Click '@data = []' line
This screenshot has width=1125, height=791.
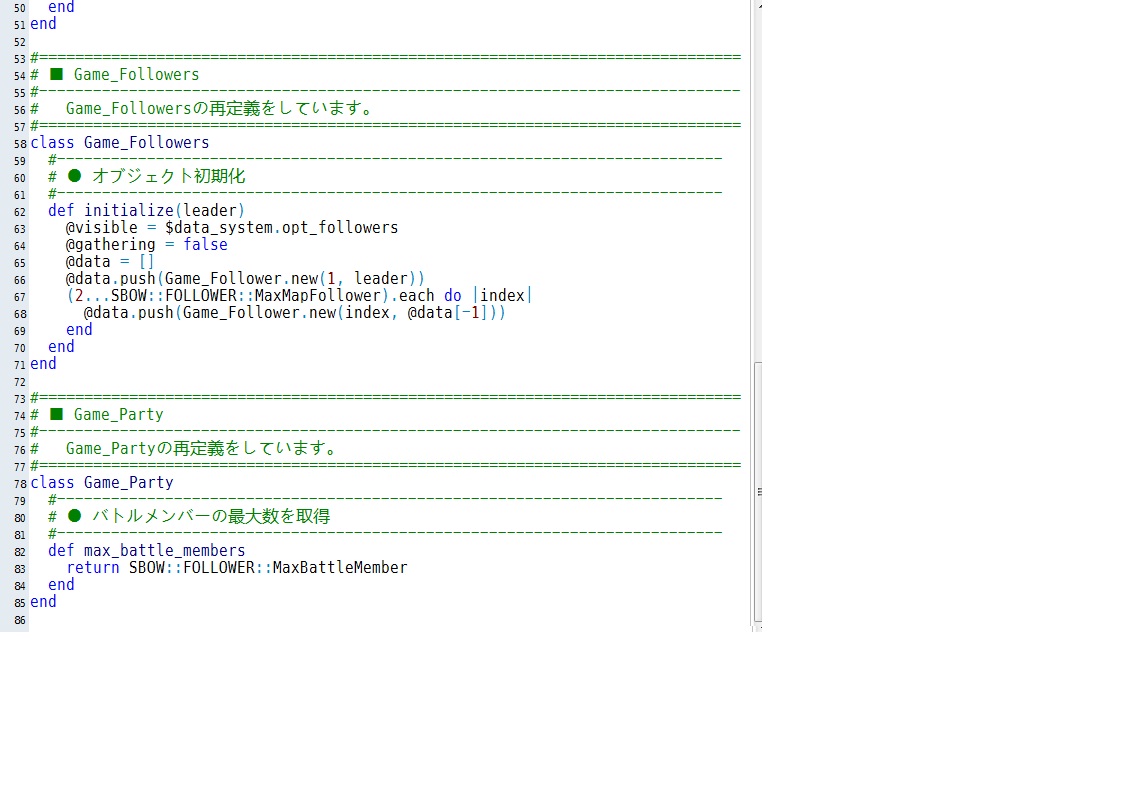[110, 262]
